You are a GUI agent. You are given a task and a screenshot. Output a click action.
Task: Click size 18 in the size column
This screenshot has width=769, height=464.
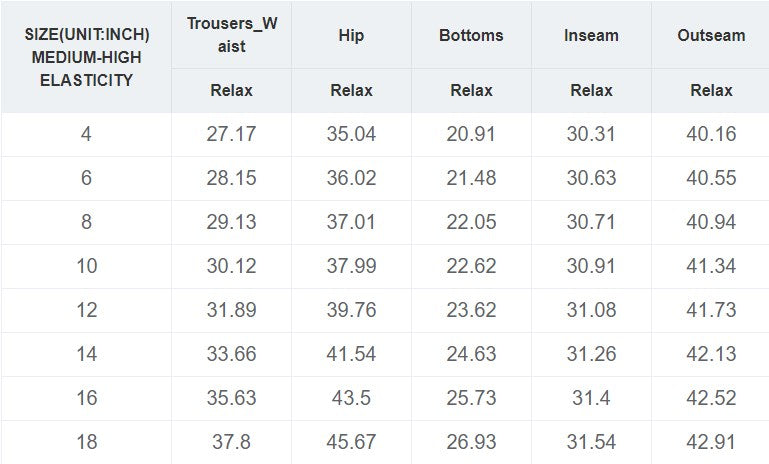click(x=87, y=442)
